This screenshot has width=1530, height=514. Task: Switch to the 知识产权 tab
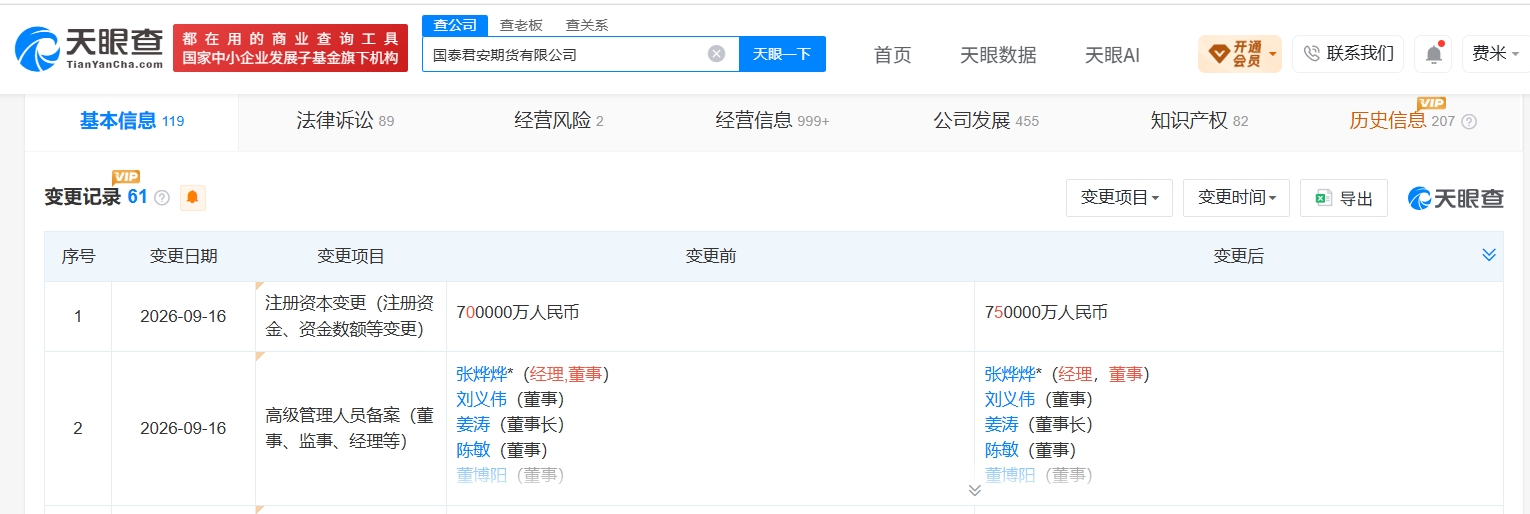coord(1199,121)
